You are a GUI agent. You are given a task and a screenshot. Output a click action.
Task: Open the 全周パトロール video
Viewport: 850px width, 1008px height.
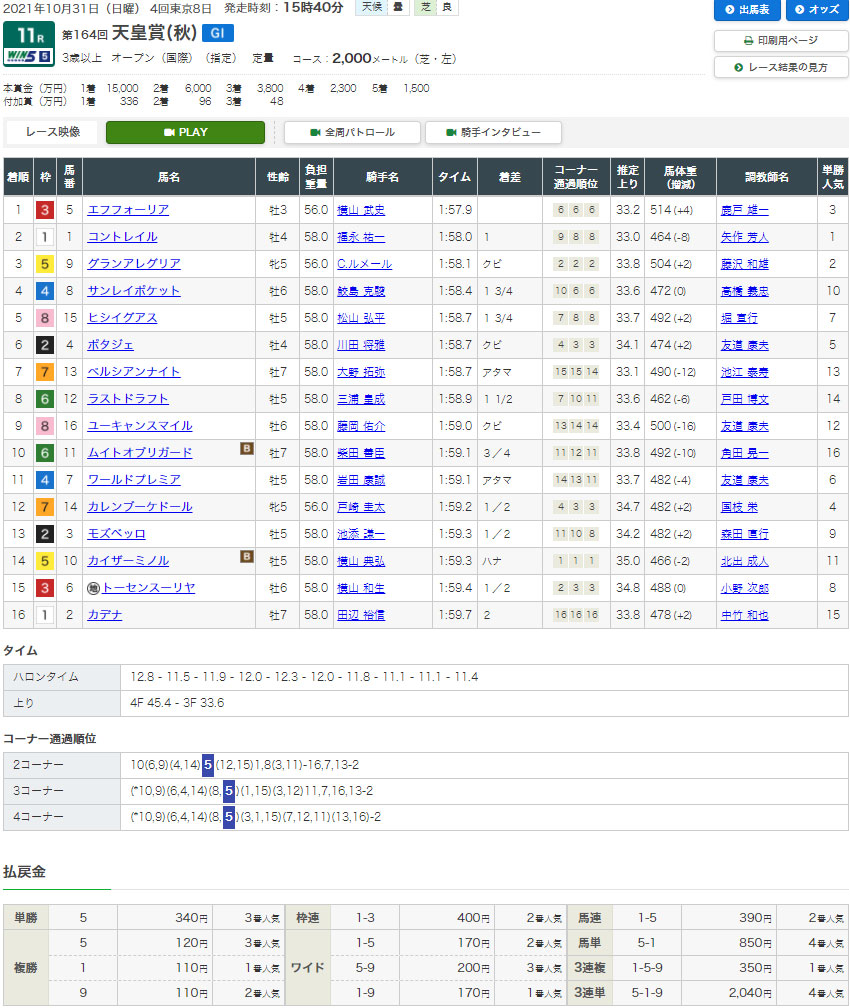352,132
